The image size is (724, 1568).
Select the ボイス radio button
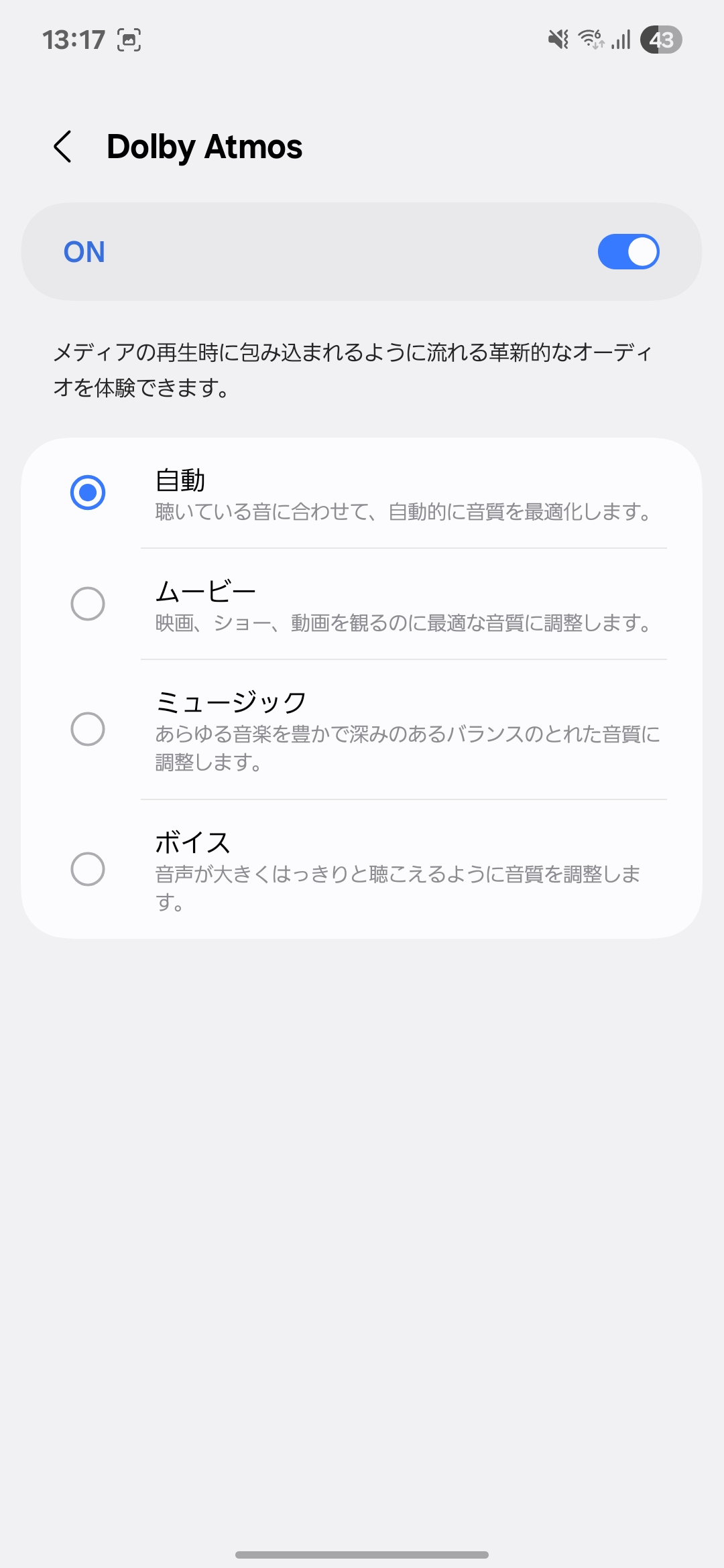(x=88, y=869)
